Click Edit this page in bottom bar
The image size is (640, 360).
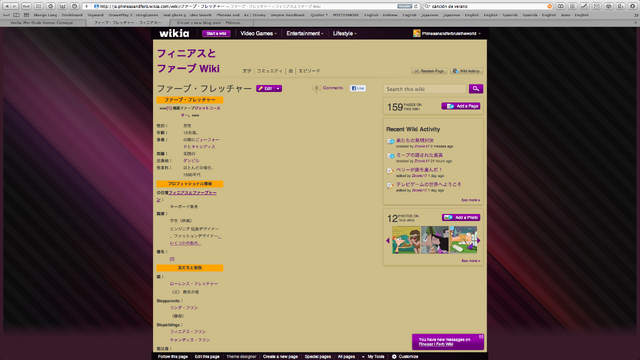207,356
